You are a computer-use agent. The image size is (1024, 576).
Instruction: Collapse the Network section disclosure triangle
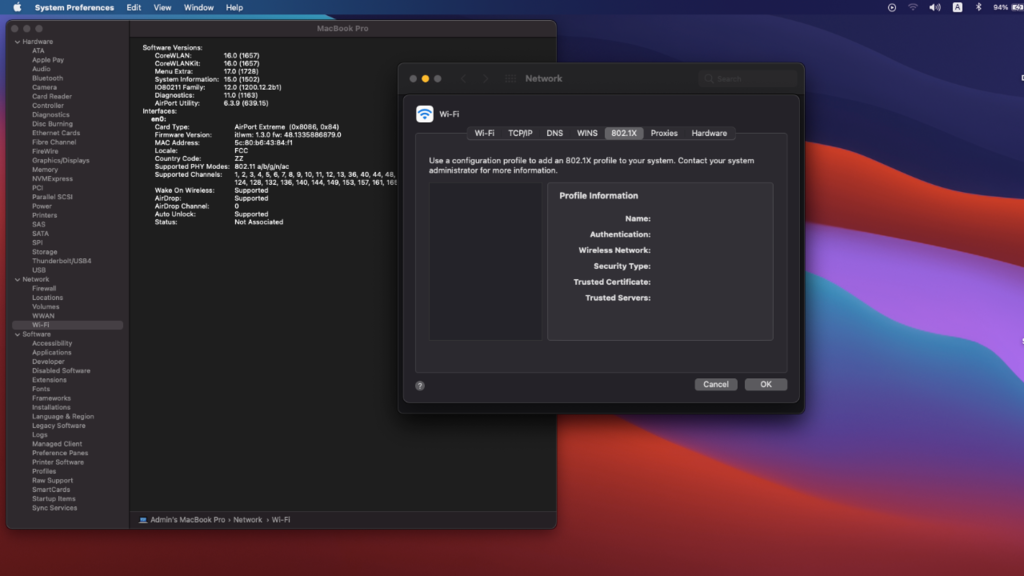coord(16,279)
